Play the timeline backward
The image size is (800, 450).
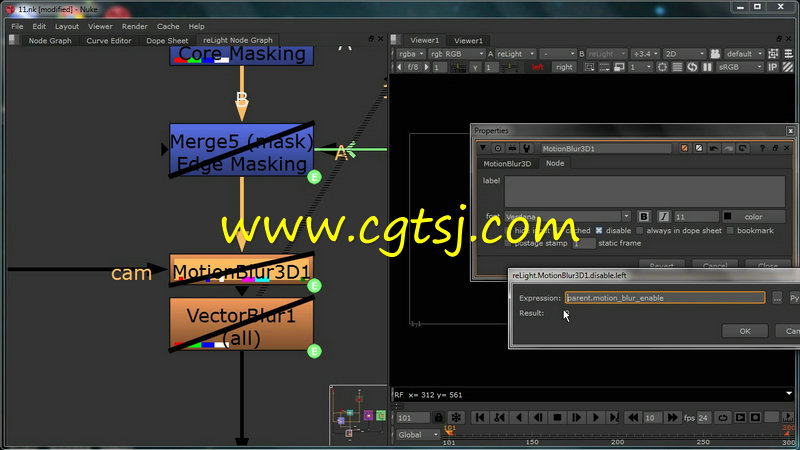click(x=519, y=417)
